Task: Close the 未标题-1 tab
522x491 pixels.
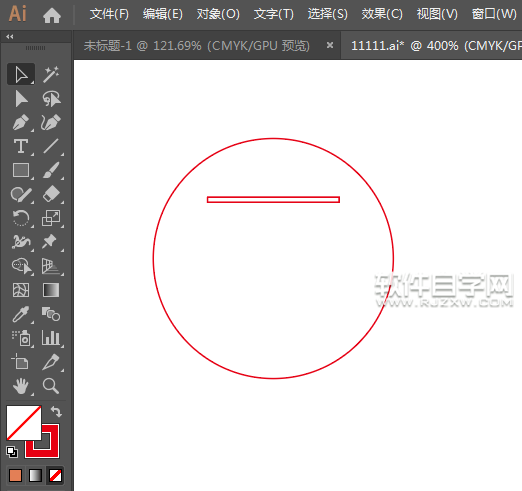Action: point(330,45)
